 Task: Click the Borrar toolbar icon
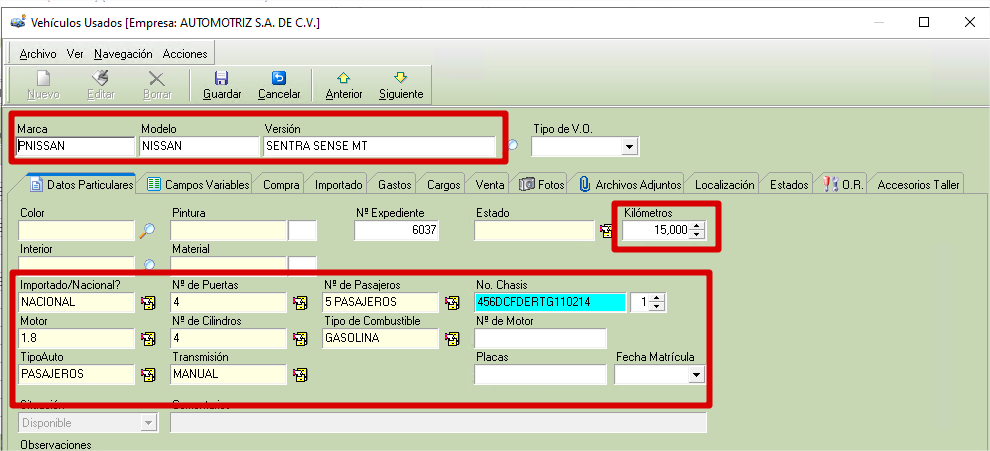pos(157,78)
